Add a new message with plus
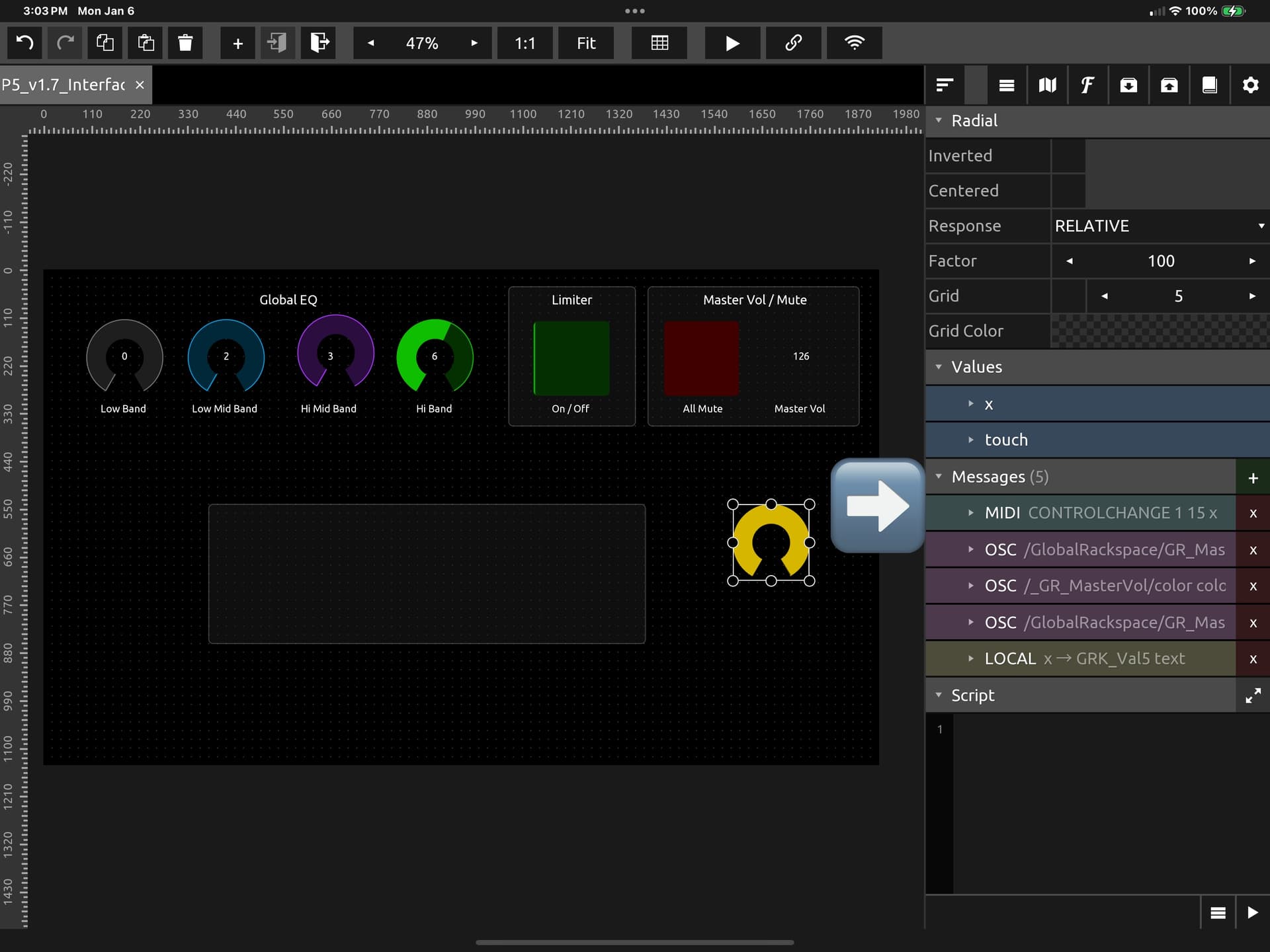Screen dimensions: 1270x952 [1252, 478]
